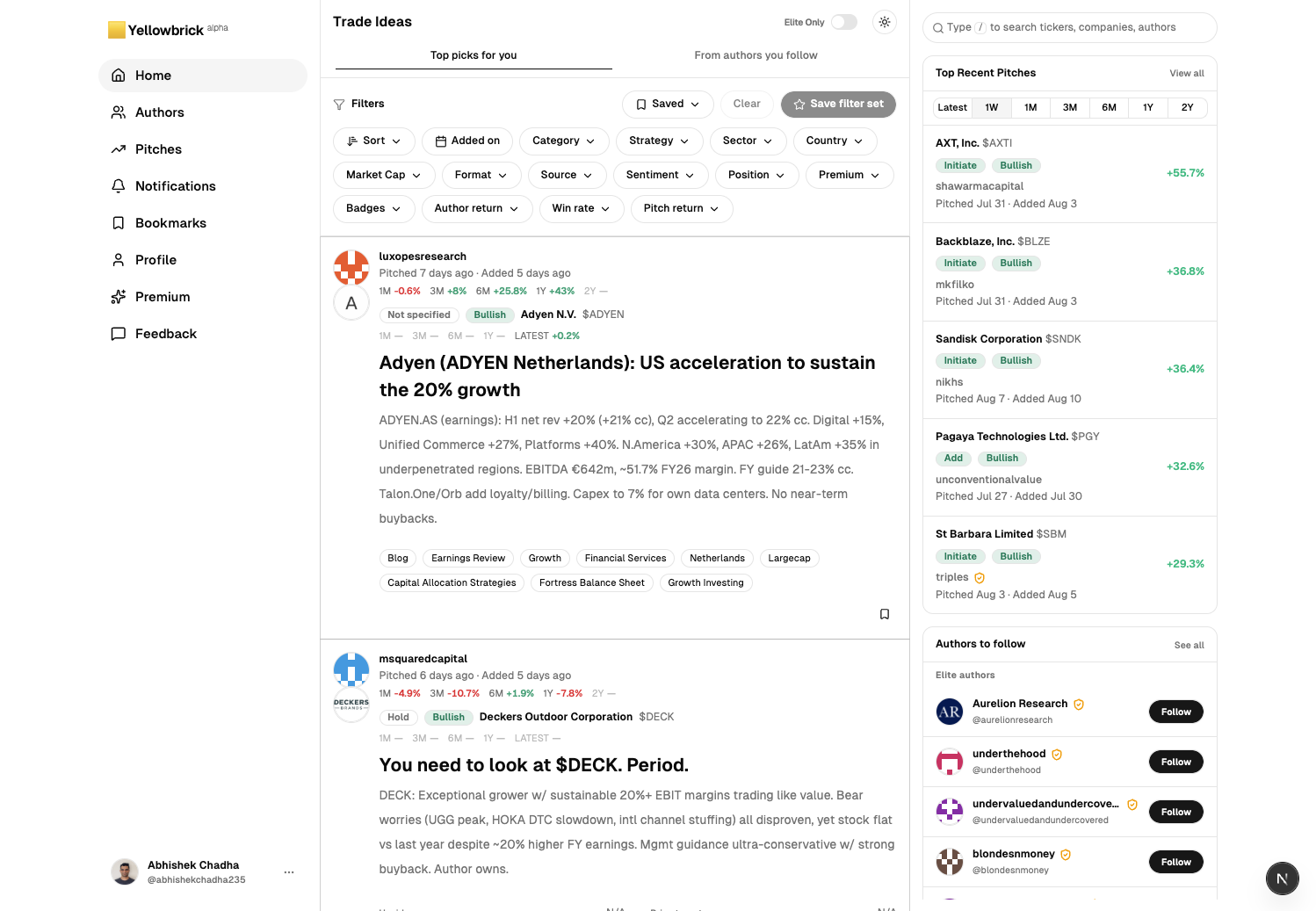Open the Backblaze, Inc. pitch card
This screenshot has width=1316, height=911.
point(1069,271)
